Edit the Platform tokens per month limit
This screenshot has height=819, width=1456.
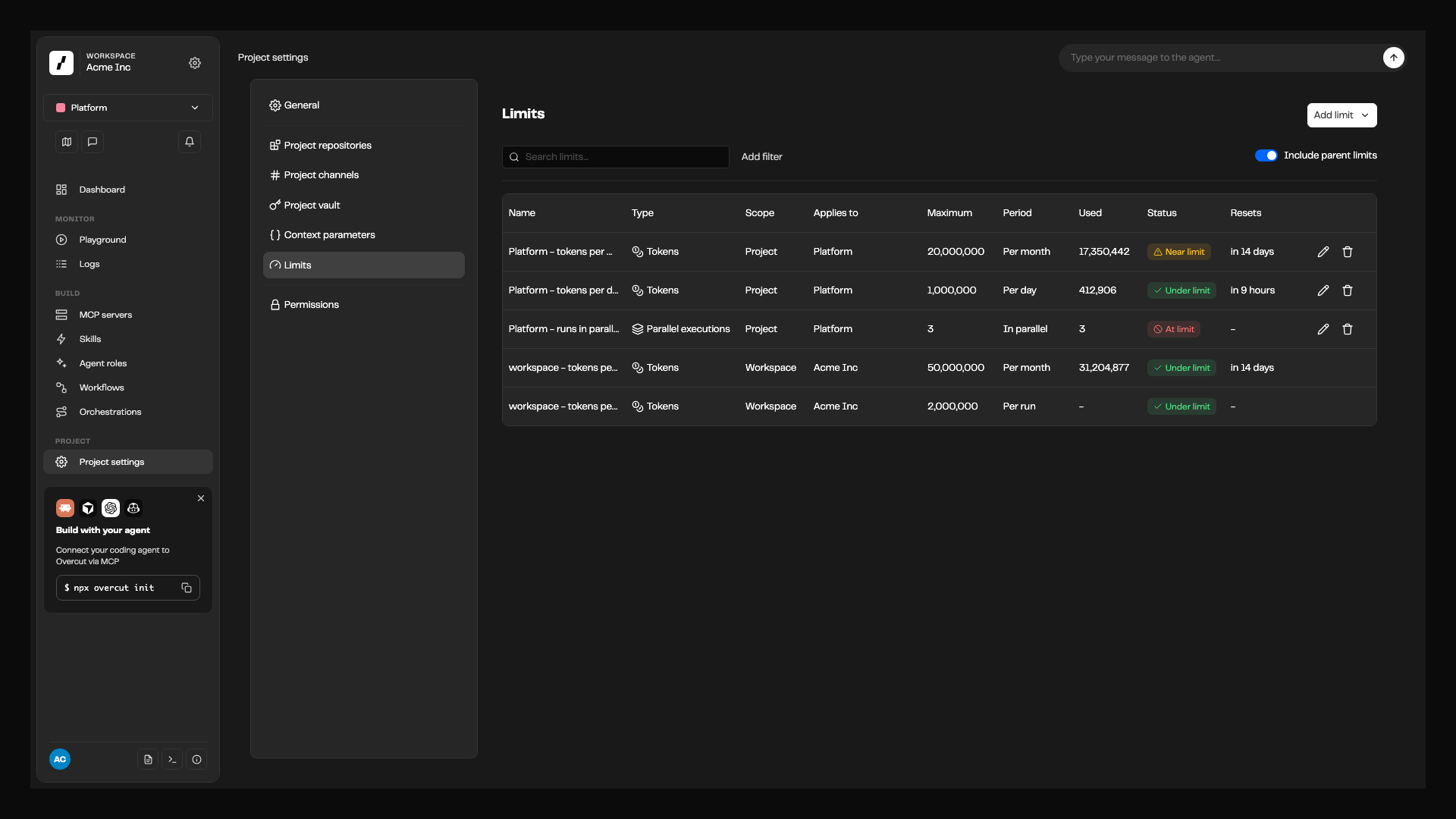[x=1323, y=252]
